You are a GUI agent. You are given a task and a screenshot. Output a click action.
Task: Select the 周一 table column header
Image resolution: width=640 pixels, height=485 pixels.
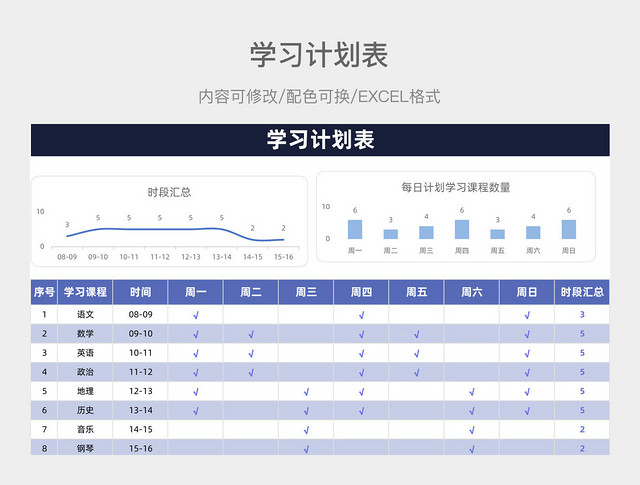coord(196,292)
